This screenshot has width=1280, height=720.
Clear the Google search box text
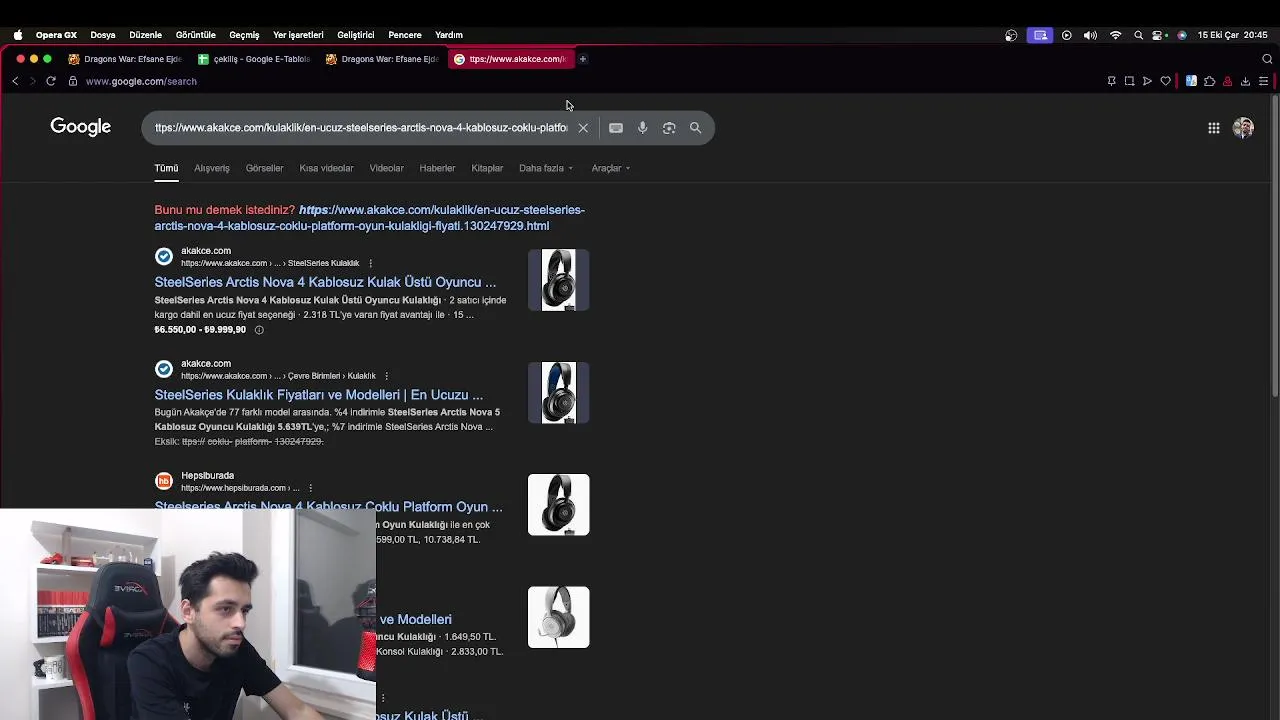click(x=583, y=128)
